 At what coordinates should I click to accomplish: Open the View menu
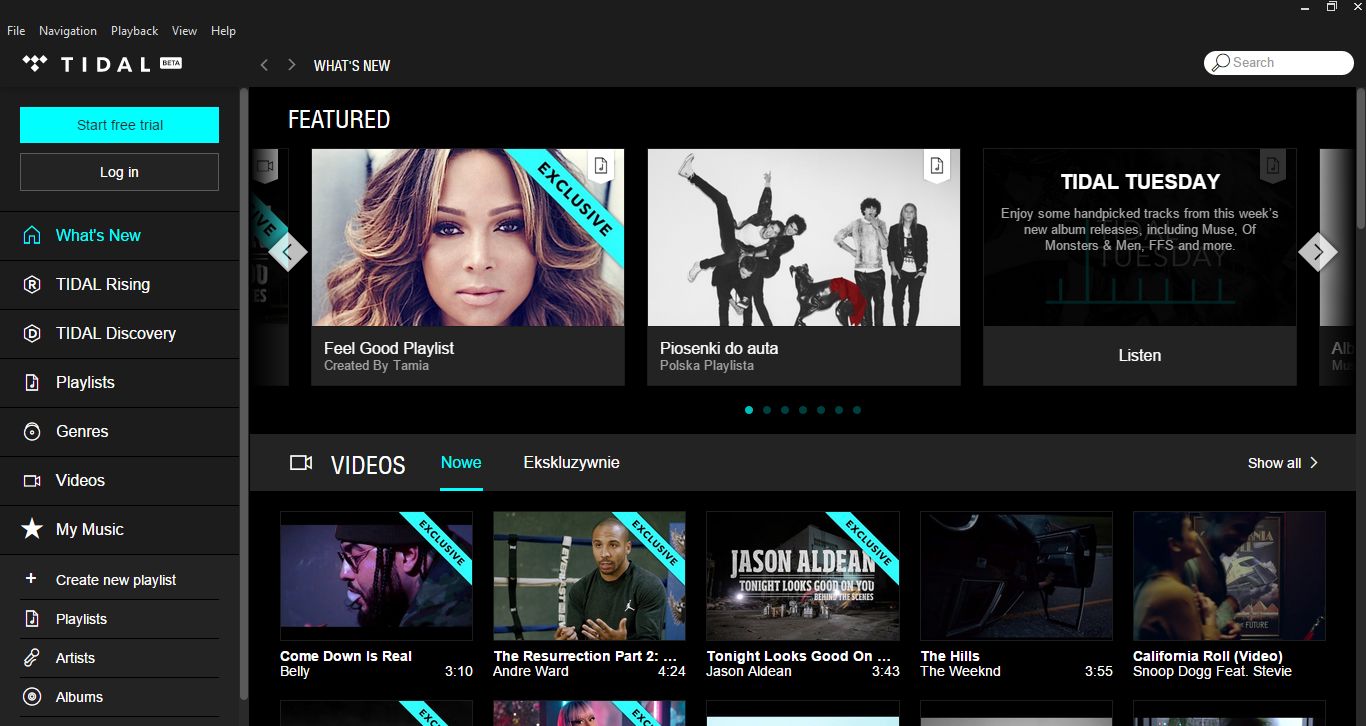[x=184, y=31]
